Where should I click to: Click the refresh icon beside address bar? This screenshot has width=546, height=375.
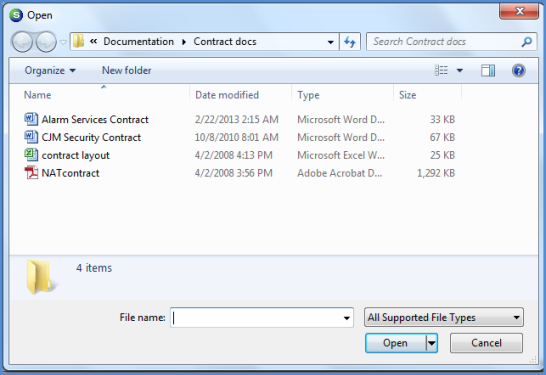point(350,42)
